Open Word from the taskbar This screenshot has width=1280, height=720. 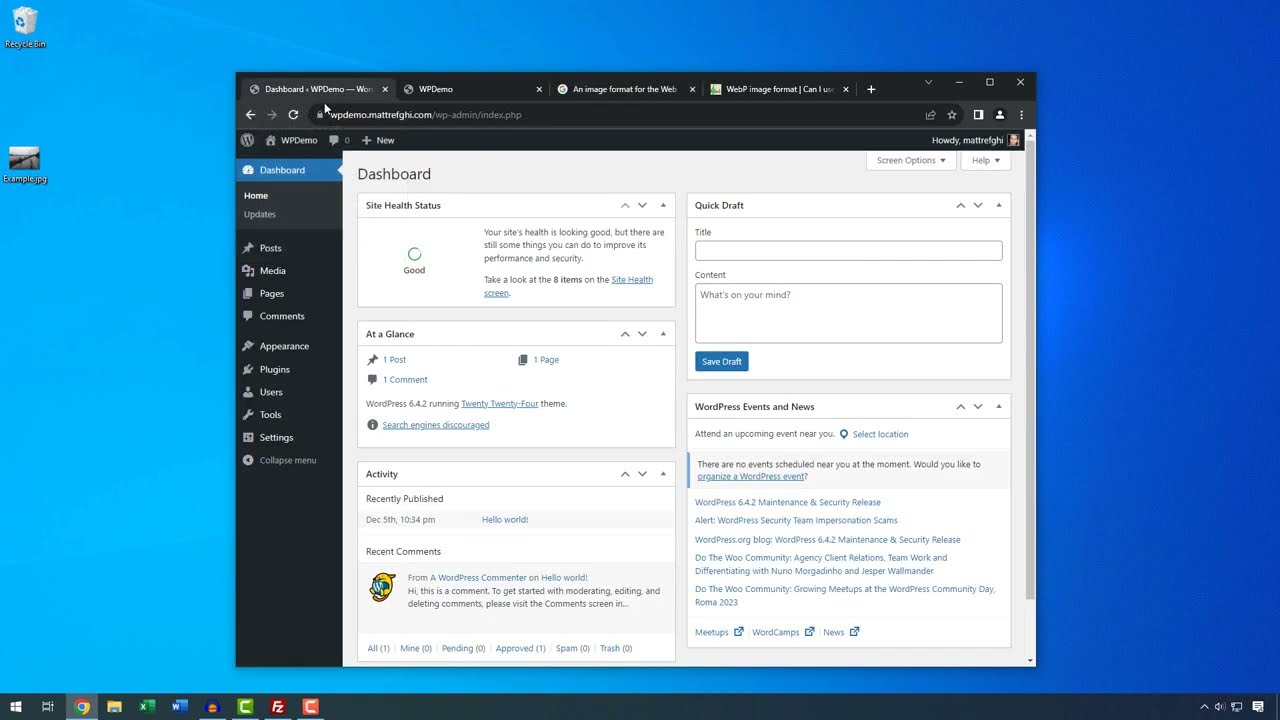coord(180,707)
